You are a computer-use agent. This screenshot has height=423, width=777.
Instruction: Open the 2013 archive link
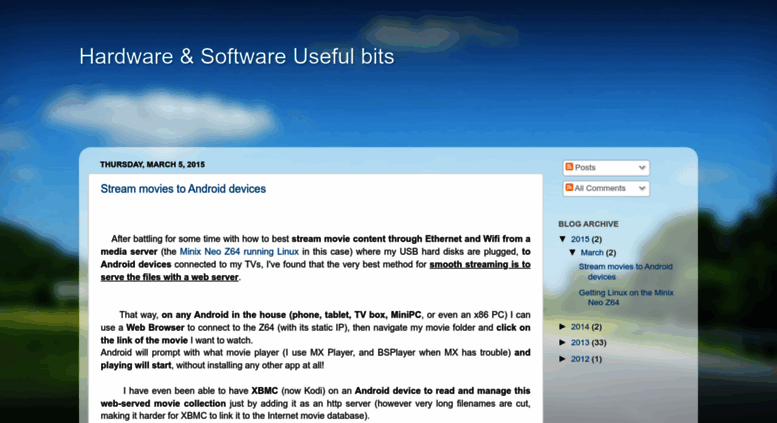tap(580, 343)
